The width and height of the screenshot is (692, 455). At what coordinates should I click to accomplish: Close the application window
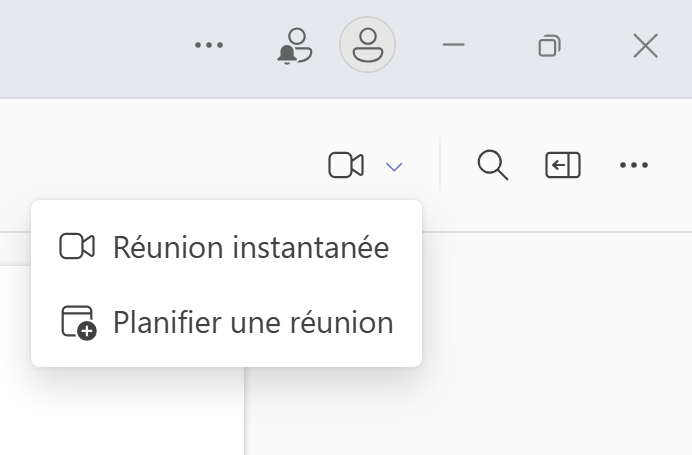coord(645,45)
